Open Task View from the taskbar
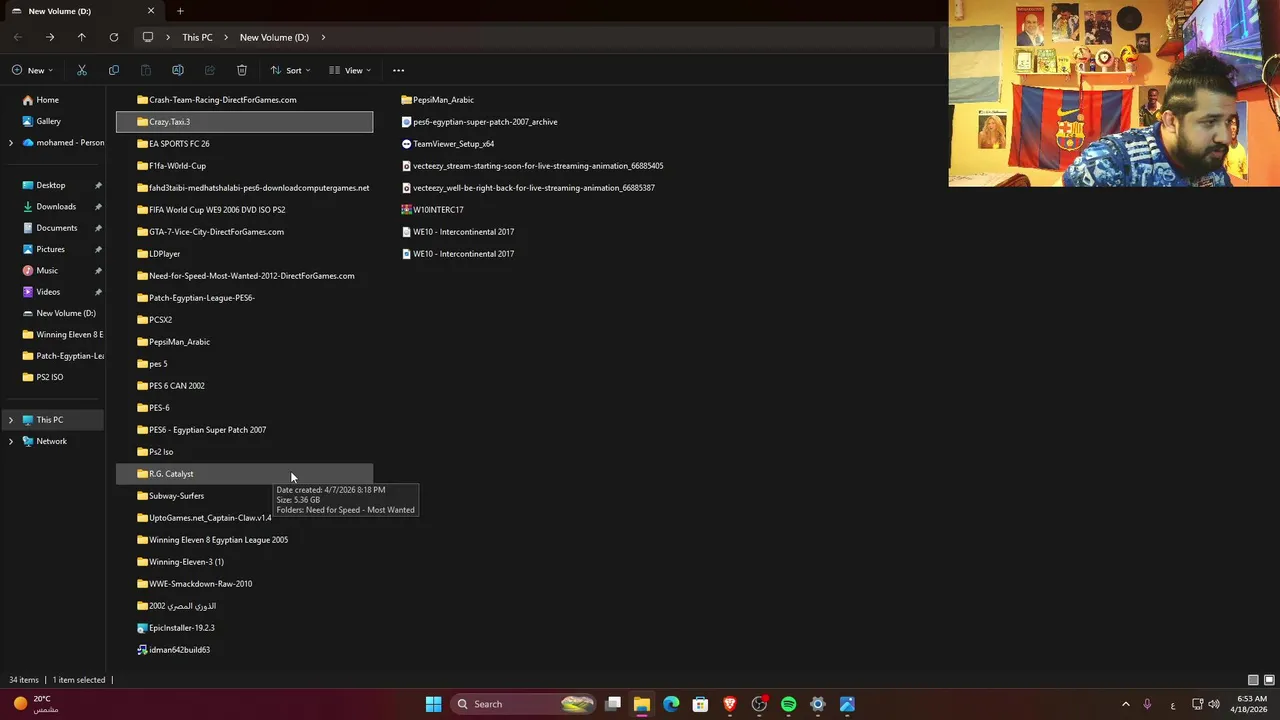The image size is (1280, 720). click(x=613, y=704)
